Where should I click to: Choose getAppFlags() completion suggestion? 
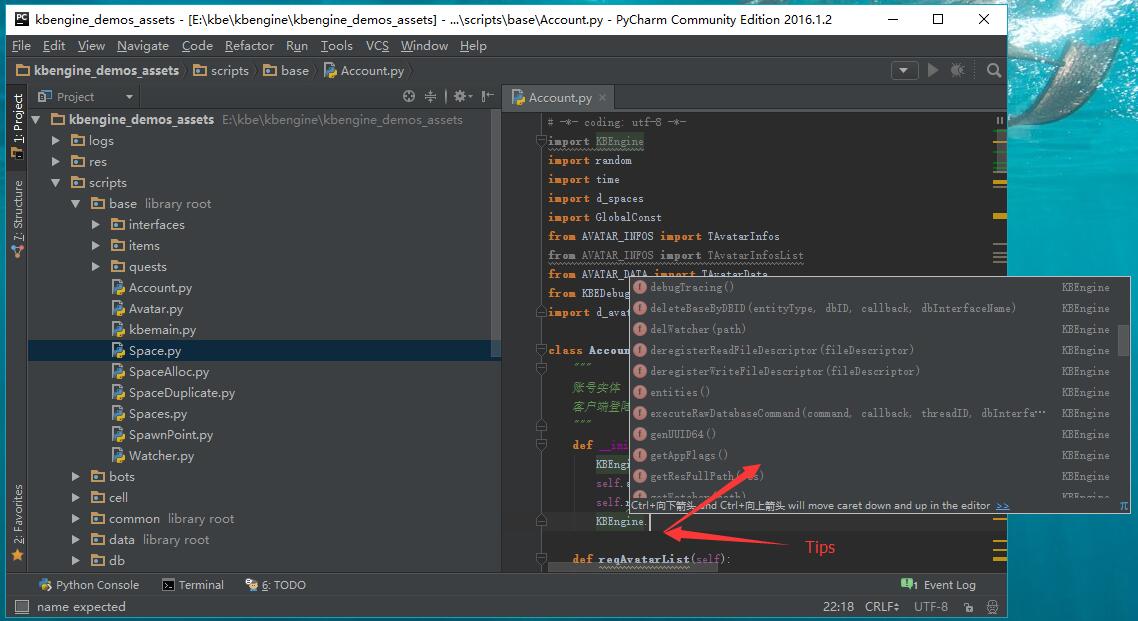(874, 456)
